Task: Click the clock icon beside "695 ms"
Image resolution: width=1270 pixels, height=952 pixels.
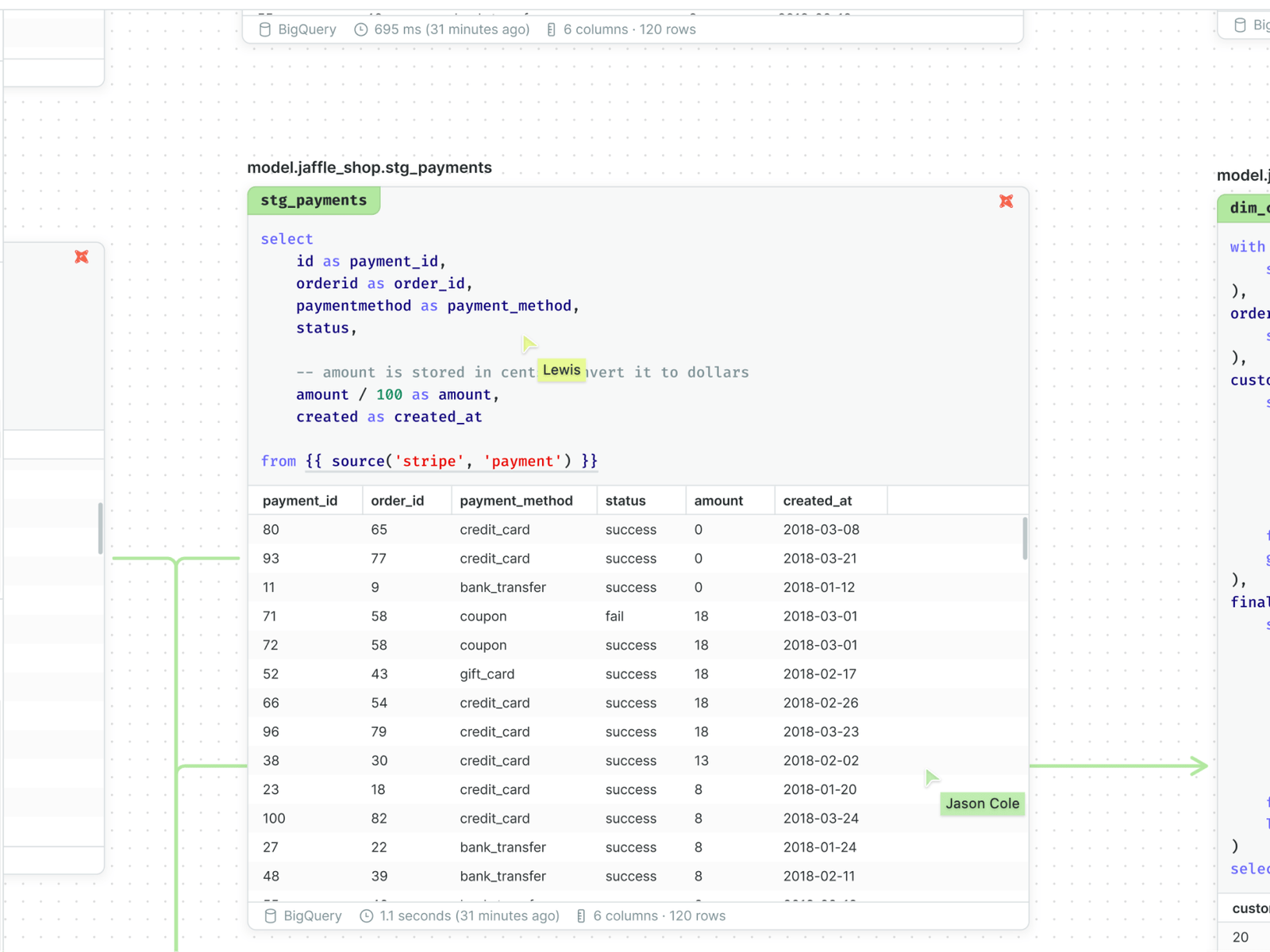Action: 360,29
